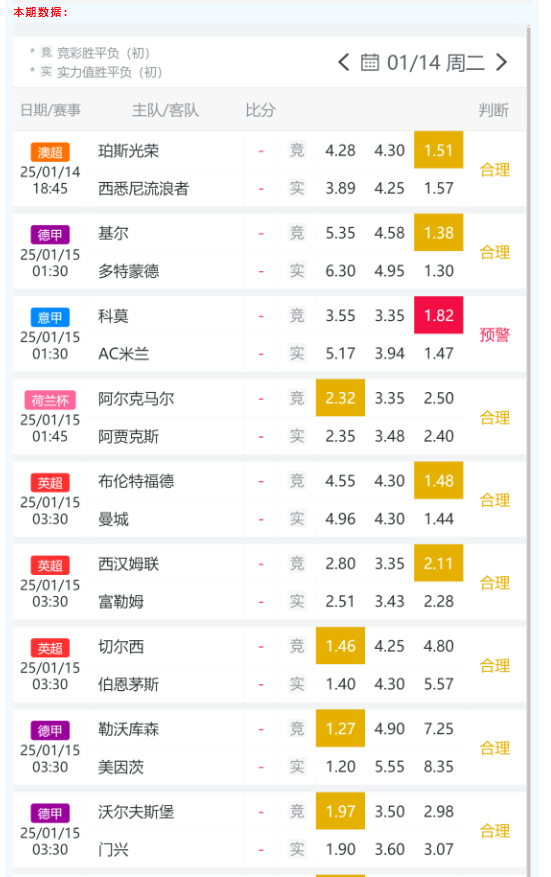Select highlighted 1.46 odds for 切尔西
551x877 pixels.
pos(340,646)
